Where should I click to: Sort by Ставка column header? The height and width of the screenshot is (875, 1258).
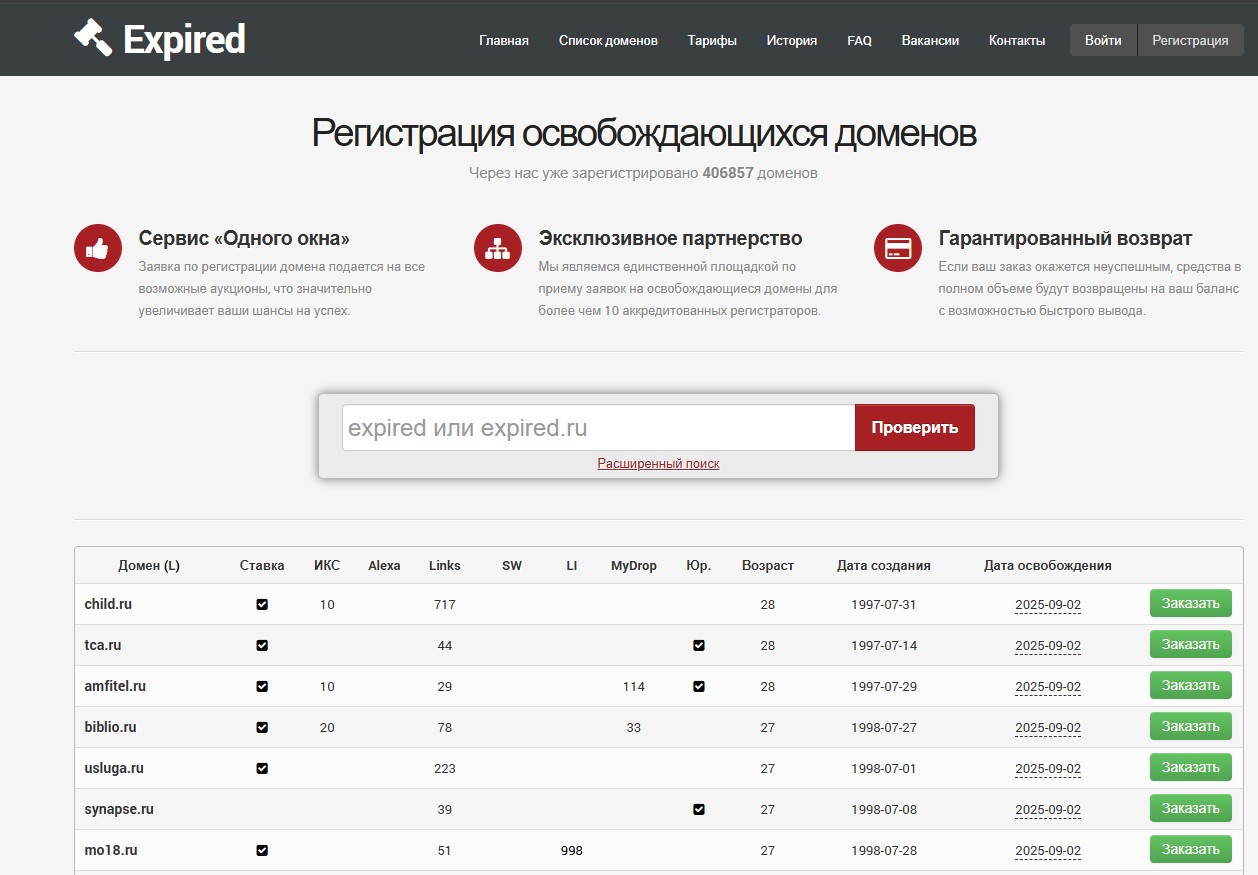[262, 566]
